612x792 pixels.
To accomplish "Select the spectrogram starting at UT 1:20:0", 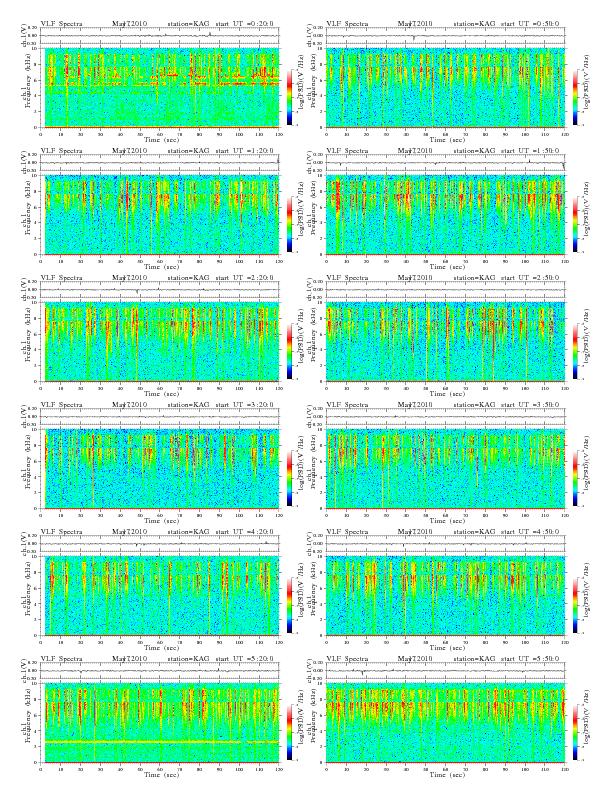I will pyautogui.click(x=162, y=215).
